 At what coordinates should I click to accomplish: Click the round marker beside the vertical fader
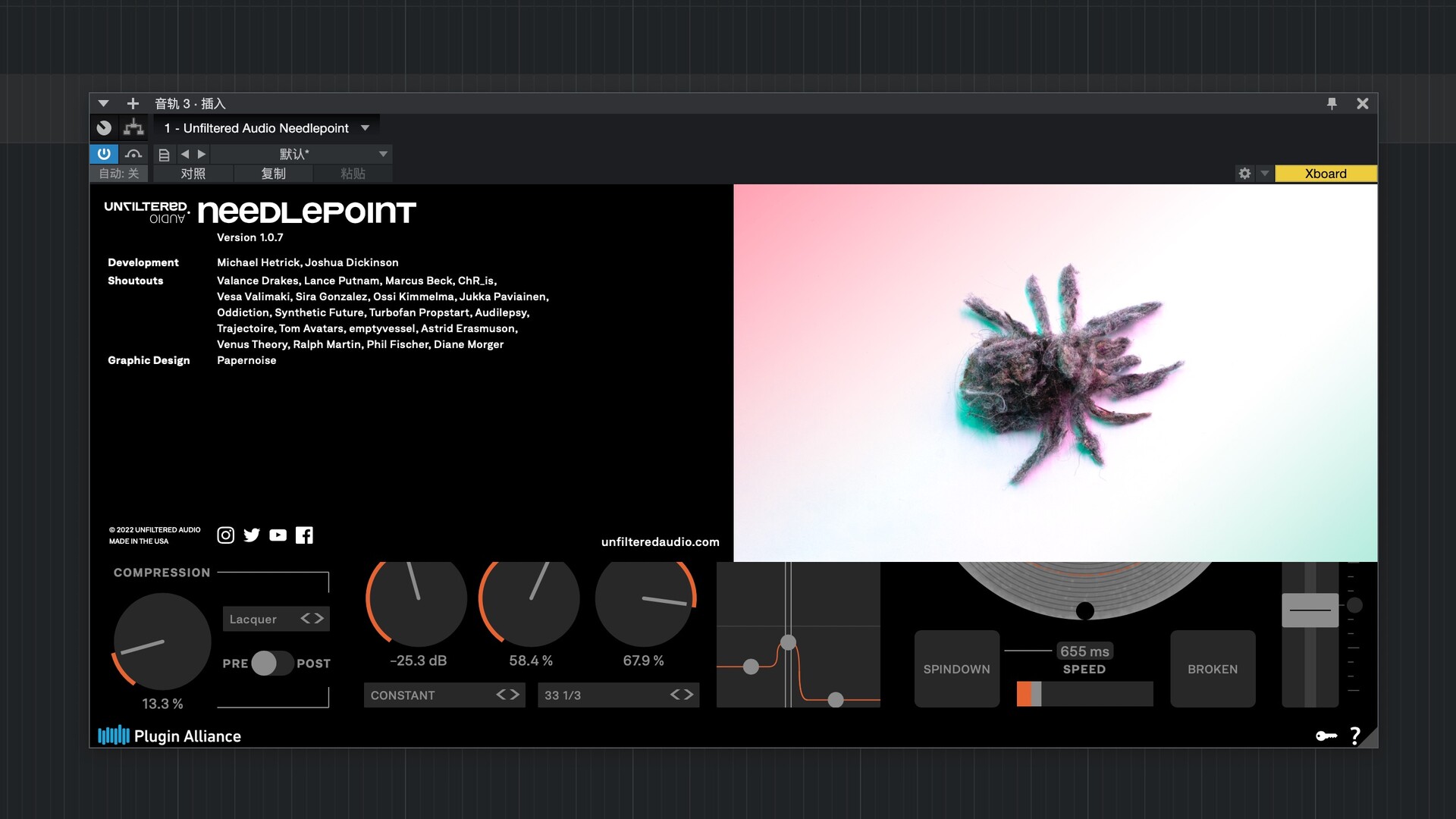1354,605
